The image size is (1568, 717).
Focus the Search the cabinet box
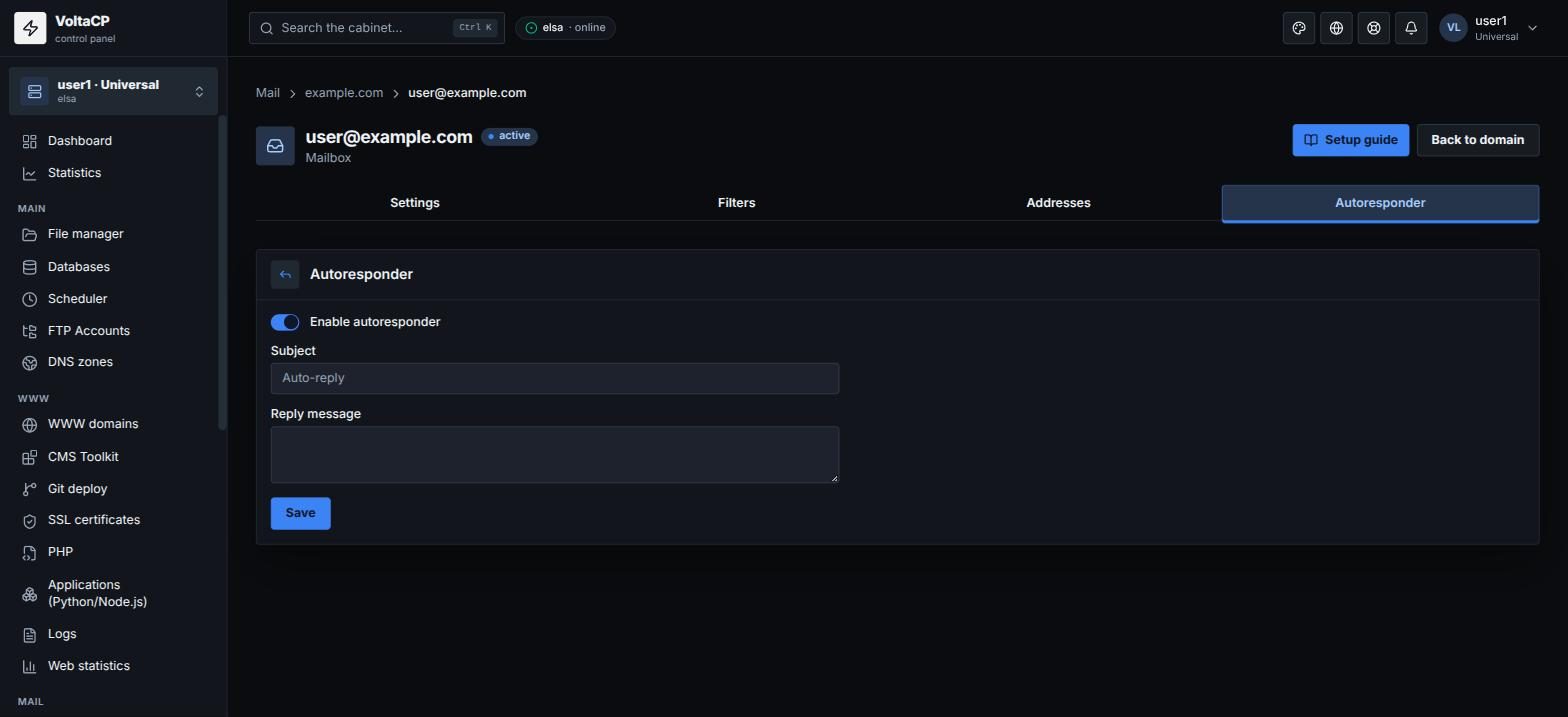pos(377,28)
